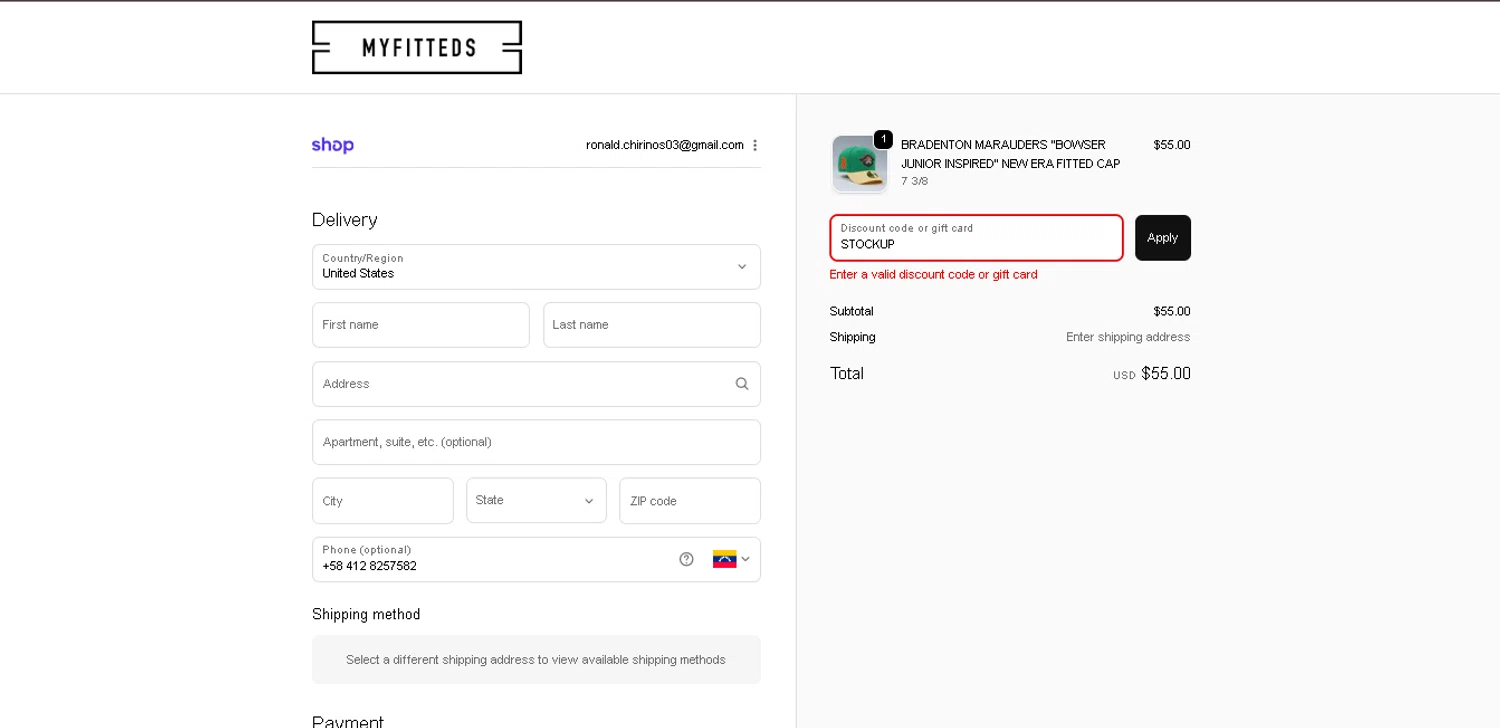Click the invalid discount code error message
The height and width of the screenshot is (728, 1500).
pyautogui.click(x=933, y=274)
